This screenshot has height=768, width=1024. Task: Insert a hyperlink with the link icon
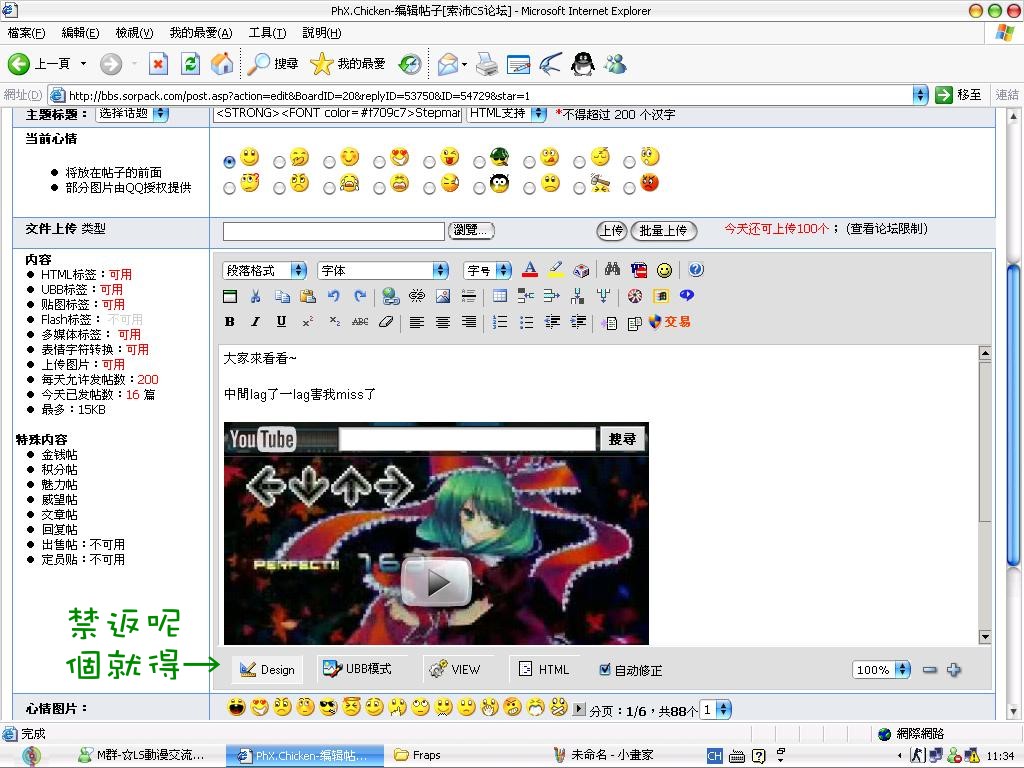(391, 296)
